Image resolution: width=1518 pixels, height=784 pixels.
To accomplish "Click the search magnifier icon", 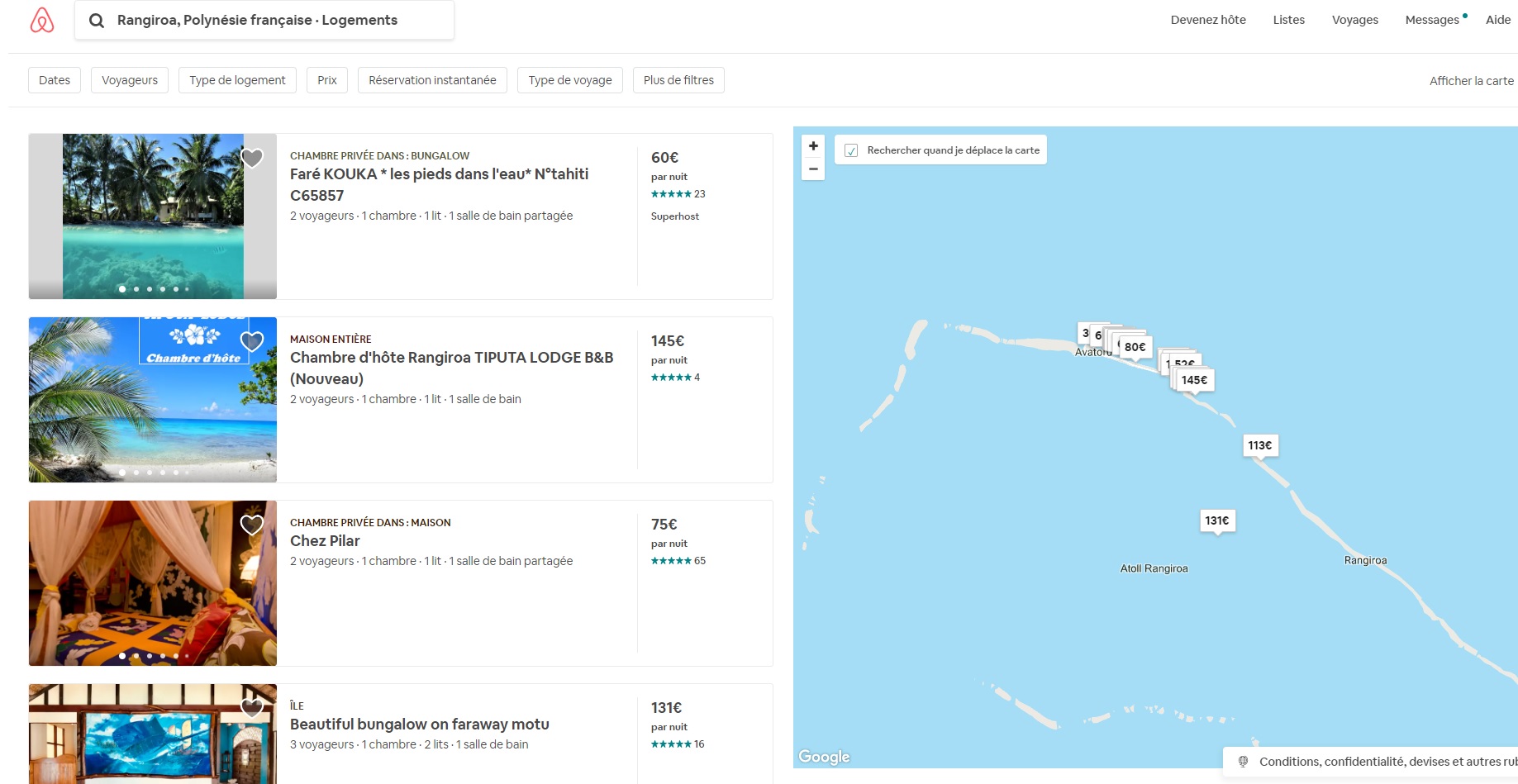I will (x=97, y=21).
